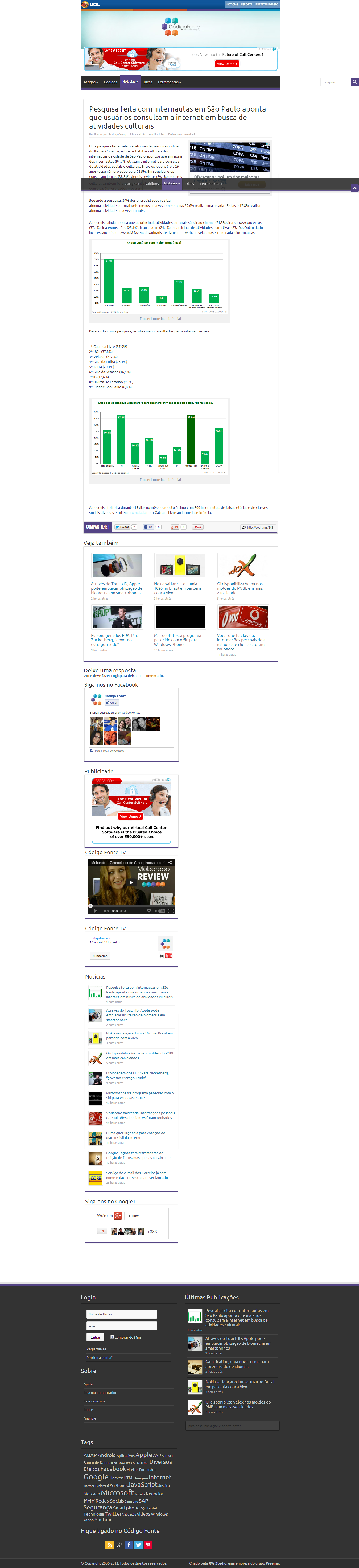Expand Ferramentas » in the main navigation bar

169,82
